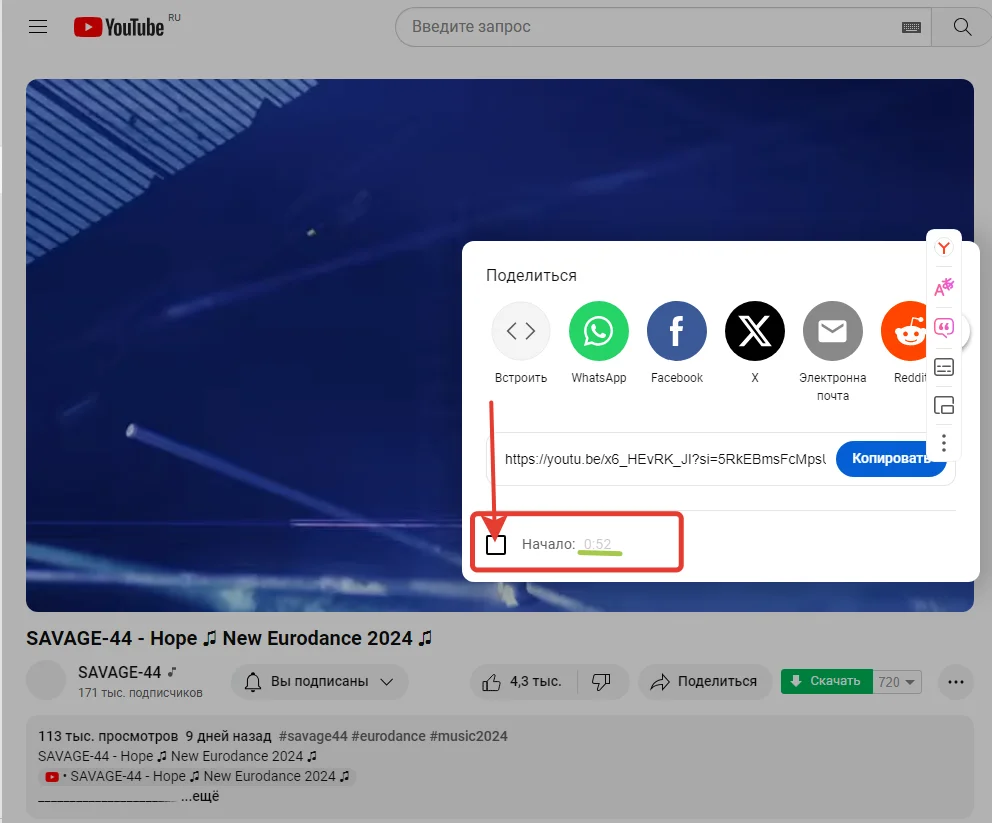Screen dimensions: 992x823
Task: Enable the Начало start-time checkbox
Action: coord(495,544)
